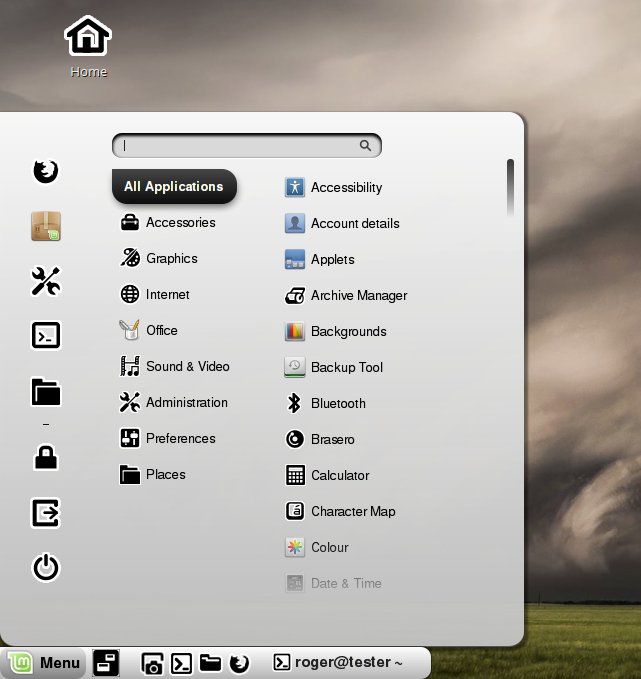Click the application list scrollbar
Screen dimensions: 641x679
click(x=510, y=187)
